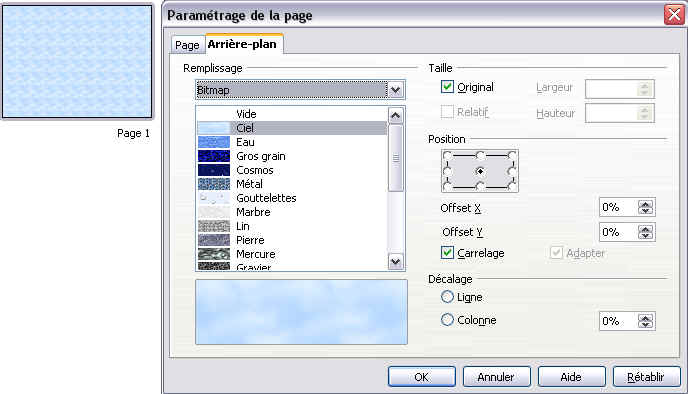Select the Cosmos bitmap texture

[x=291, y=170]
